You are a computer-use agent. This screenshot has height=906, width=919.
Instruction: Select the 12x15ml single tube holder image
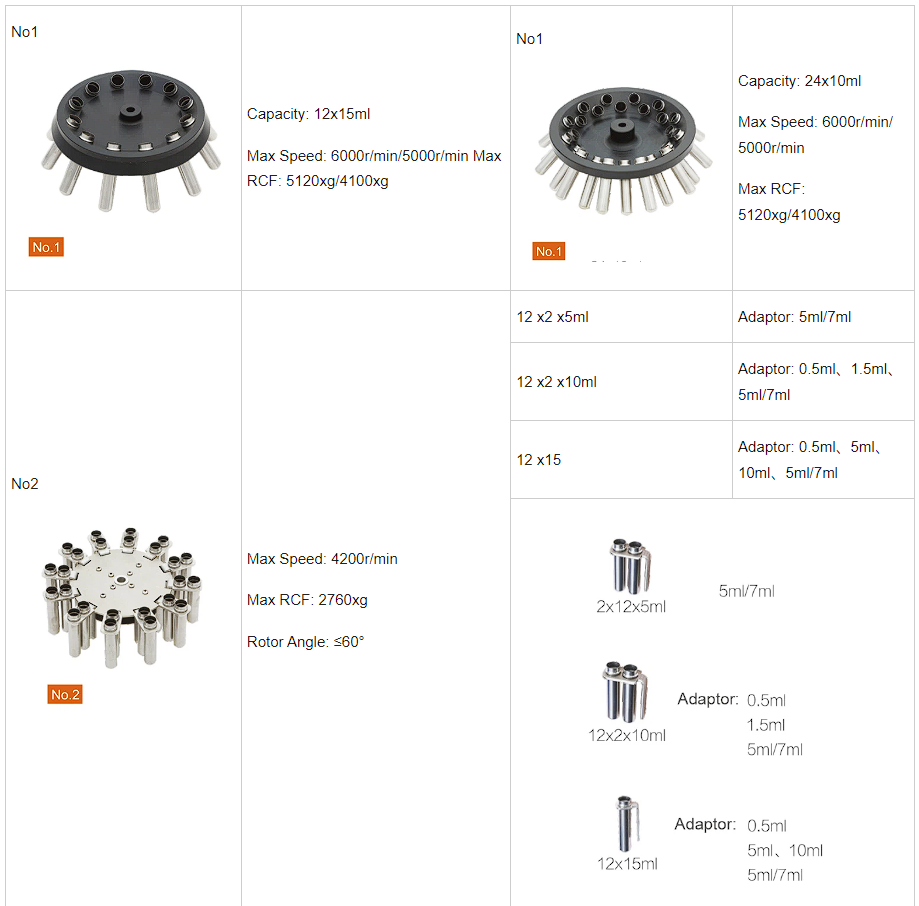point(627,823)
